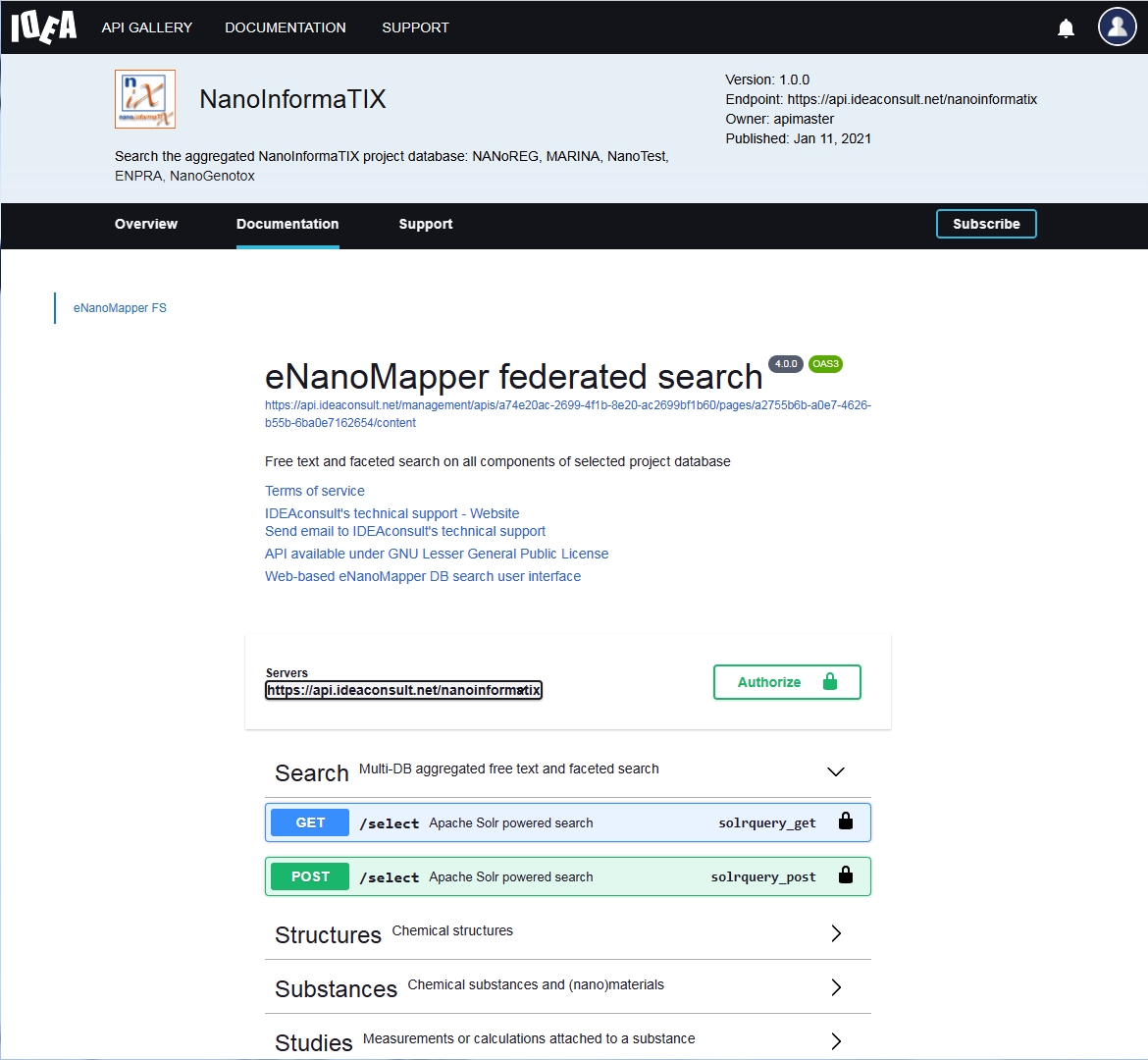Image resolution: width=1148 pixels, height=1060 pixels.
Task: Click lock icon on GET /select row
Action: click(845, 822)
